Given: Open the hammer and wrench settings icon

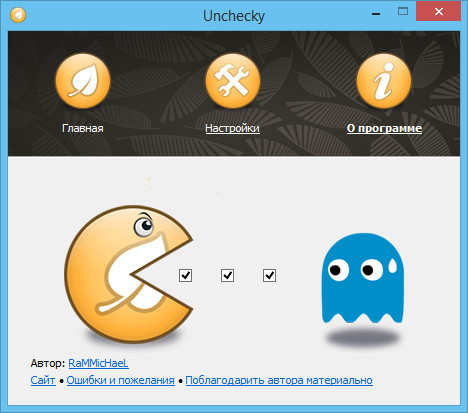Looking at the screenshot, I should [233, 81].
